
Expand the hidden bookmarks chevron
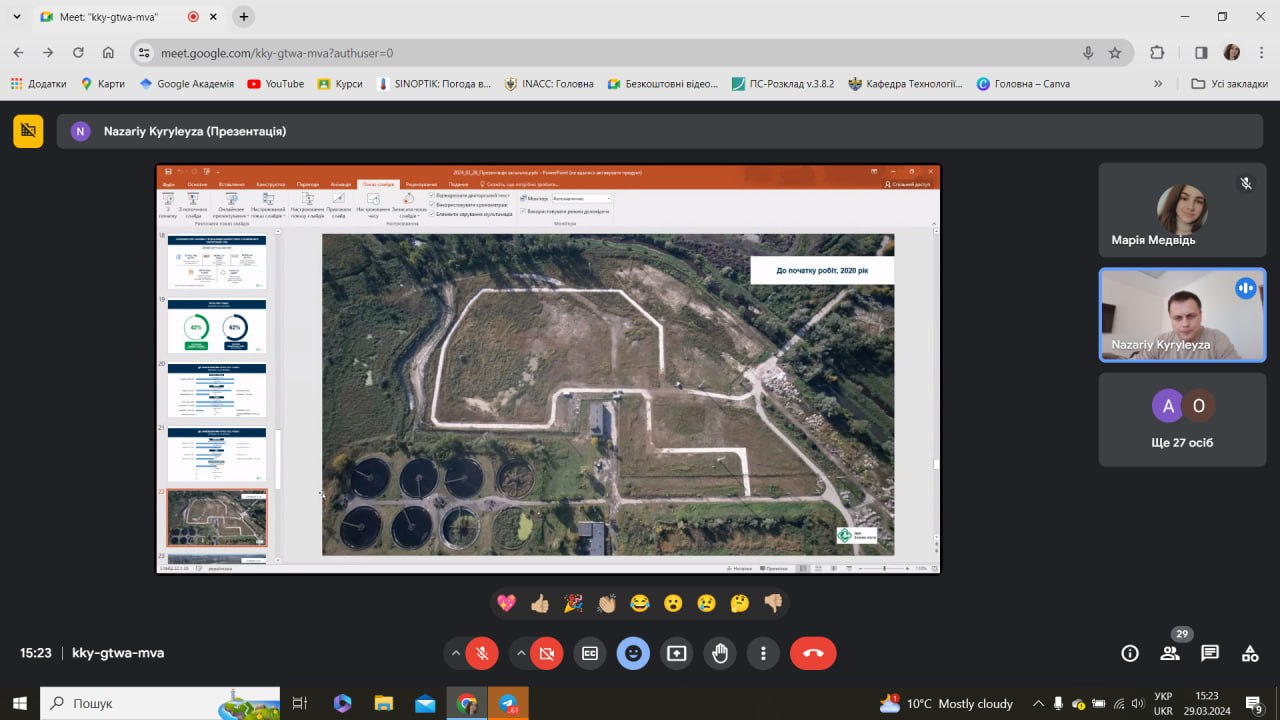(1158, 84)
